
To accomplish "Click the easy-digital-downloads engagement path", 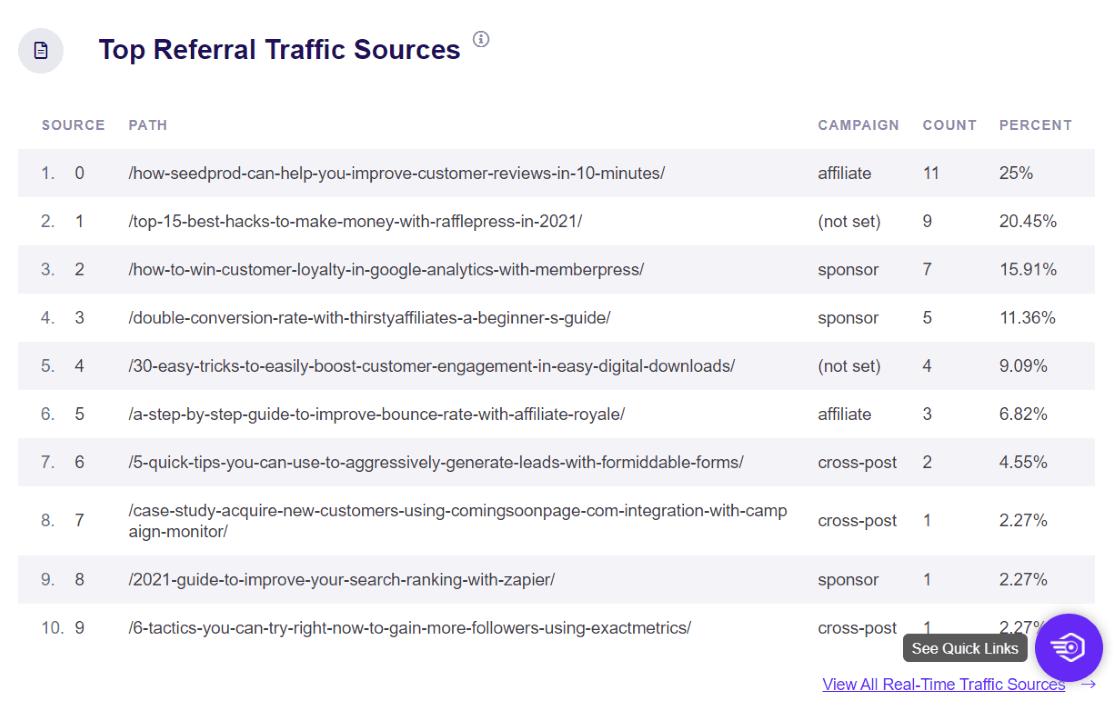I will 431,366.
